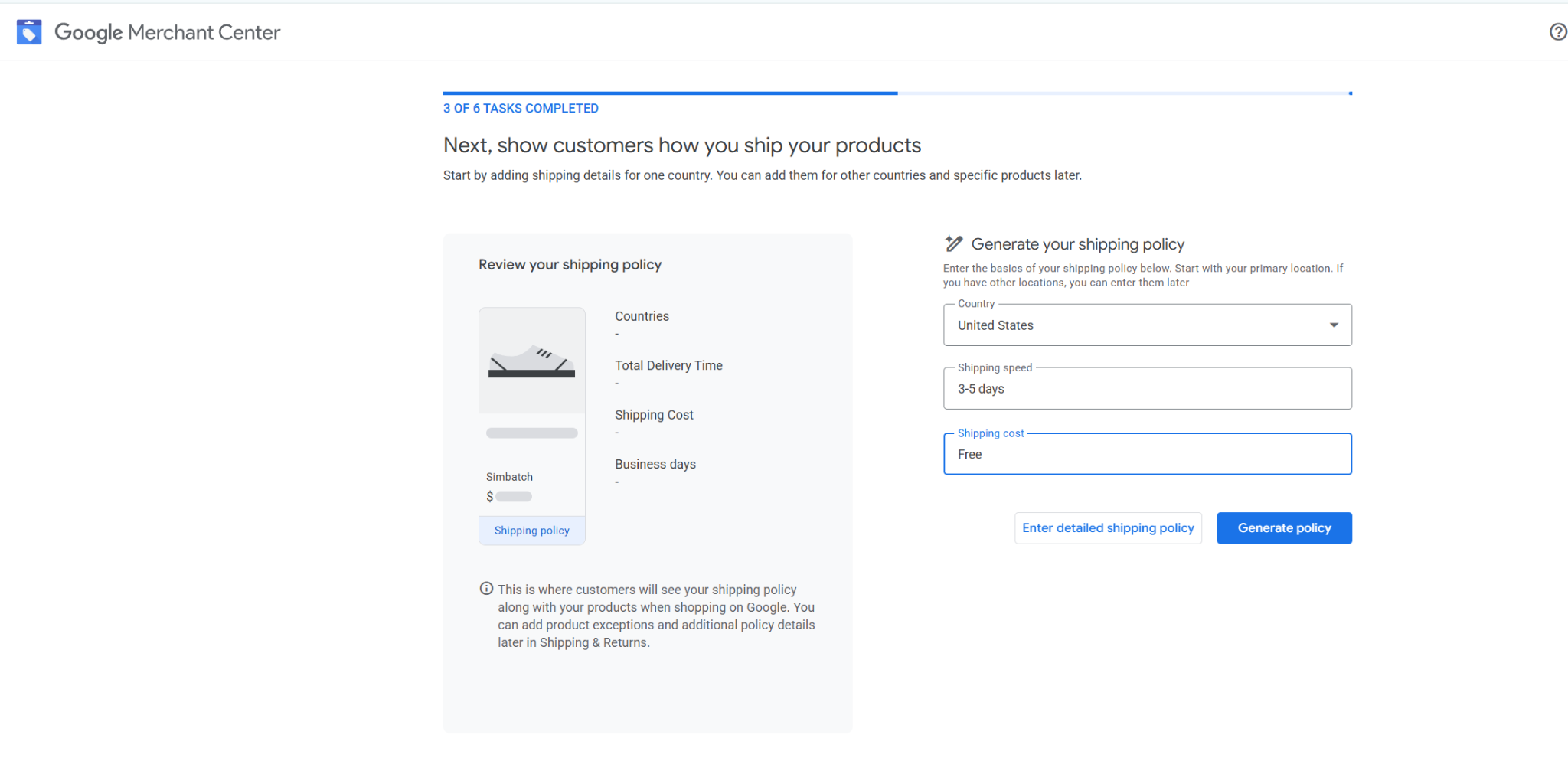Click the info icon in the review panel

[x=486, y=589]
